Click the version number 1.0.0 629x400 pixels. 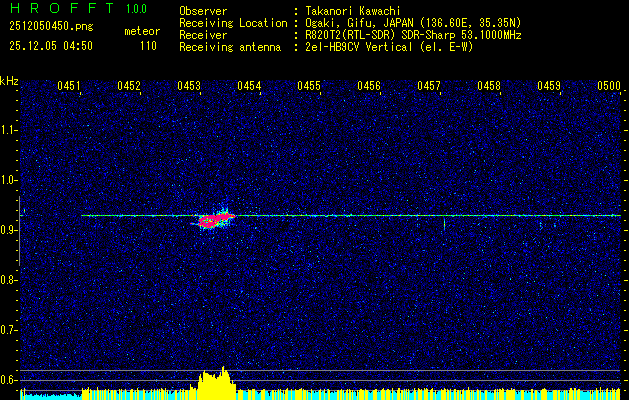click(136, 9)
